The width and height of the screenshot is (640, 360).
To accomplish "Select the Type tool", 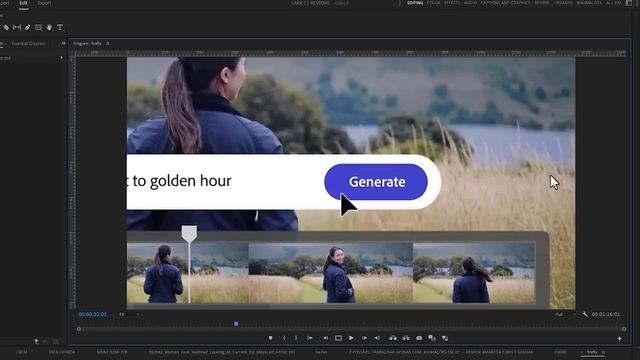I will [60, 27].
